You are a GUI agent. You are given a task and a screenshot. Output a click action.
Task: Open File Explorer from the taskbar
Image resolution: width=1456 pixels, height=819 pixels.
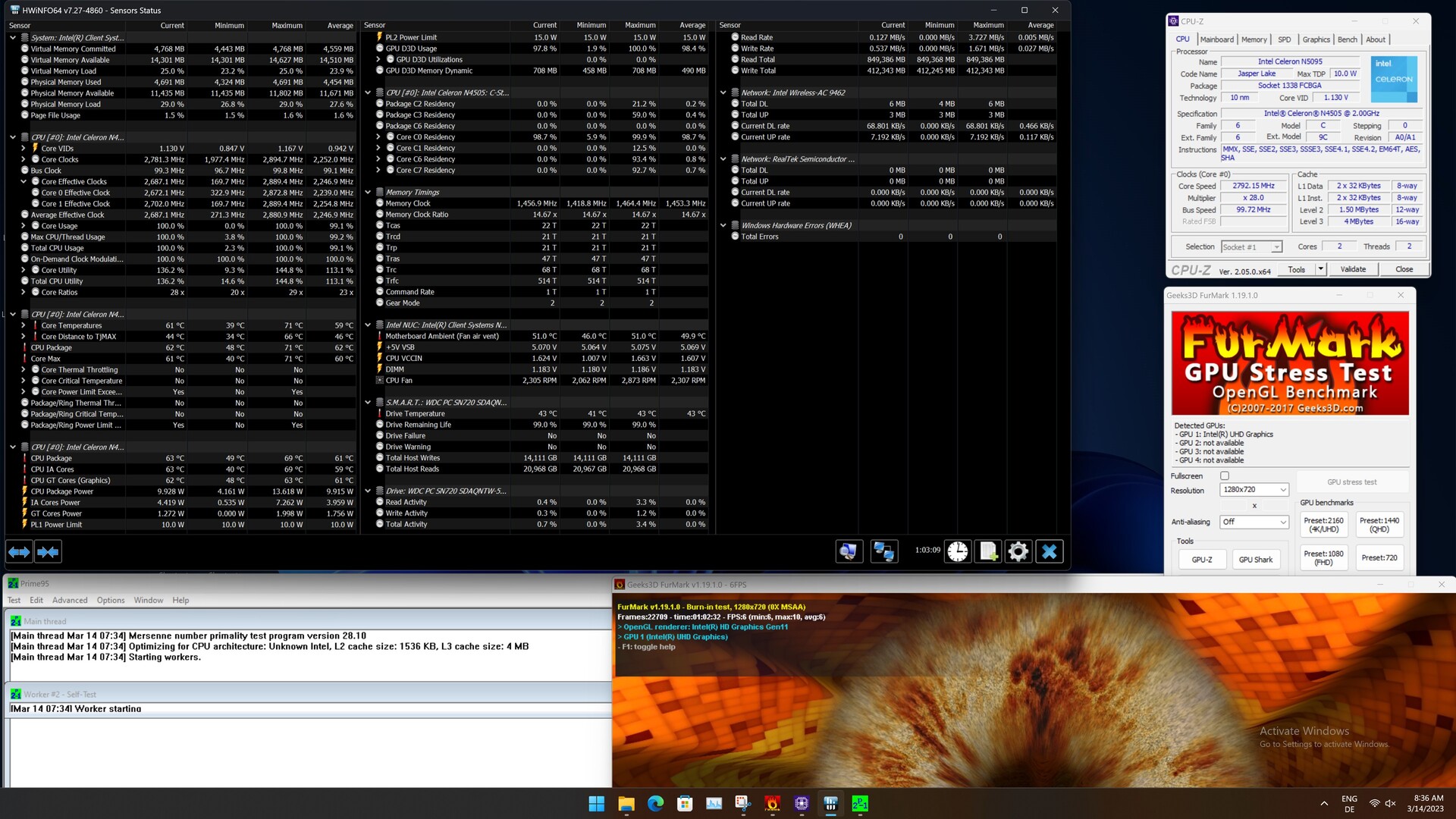click(626, 804)
